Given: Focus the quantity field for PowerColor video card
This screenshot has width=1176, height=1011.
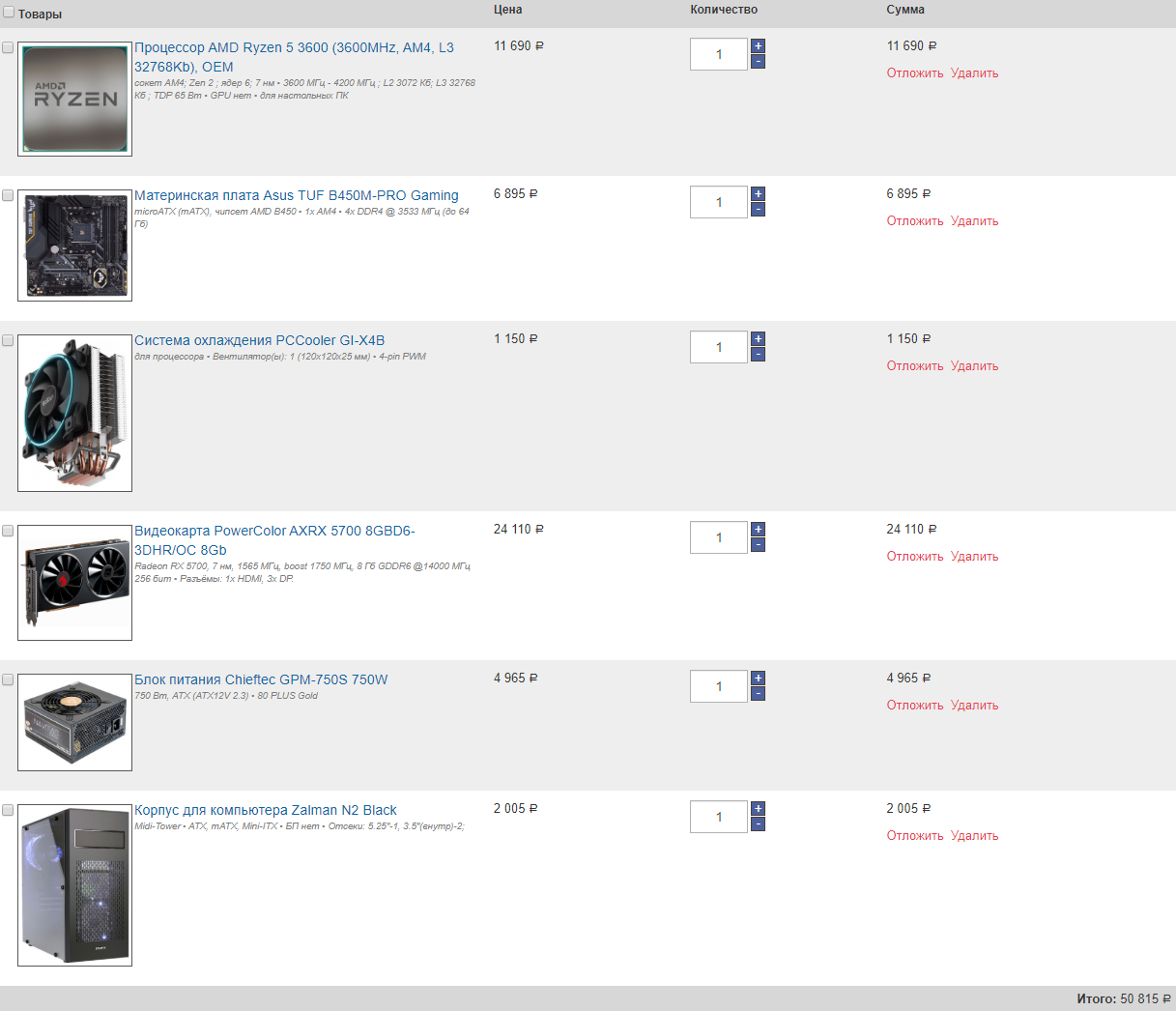Looking at the screenshot, I should point(719,537).
